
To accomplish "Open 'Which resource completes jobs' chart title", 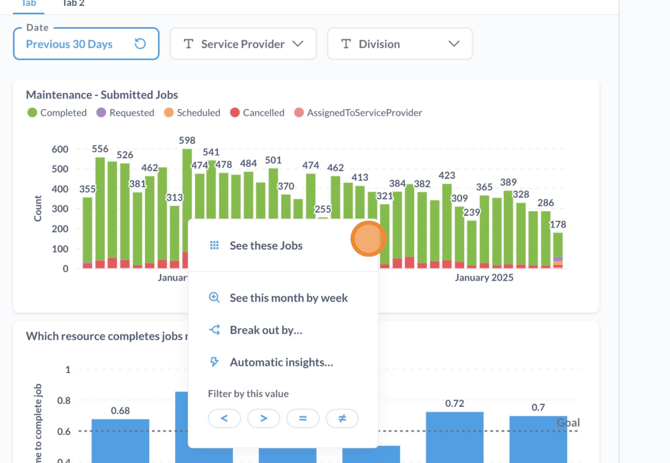I will click(x=107, y=336).
